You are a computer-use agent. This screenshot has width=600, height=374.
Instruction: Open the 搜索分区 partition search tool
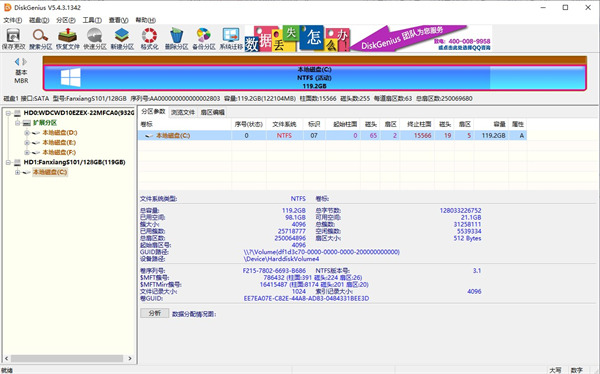41,39
